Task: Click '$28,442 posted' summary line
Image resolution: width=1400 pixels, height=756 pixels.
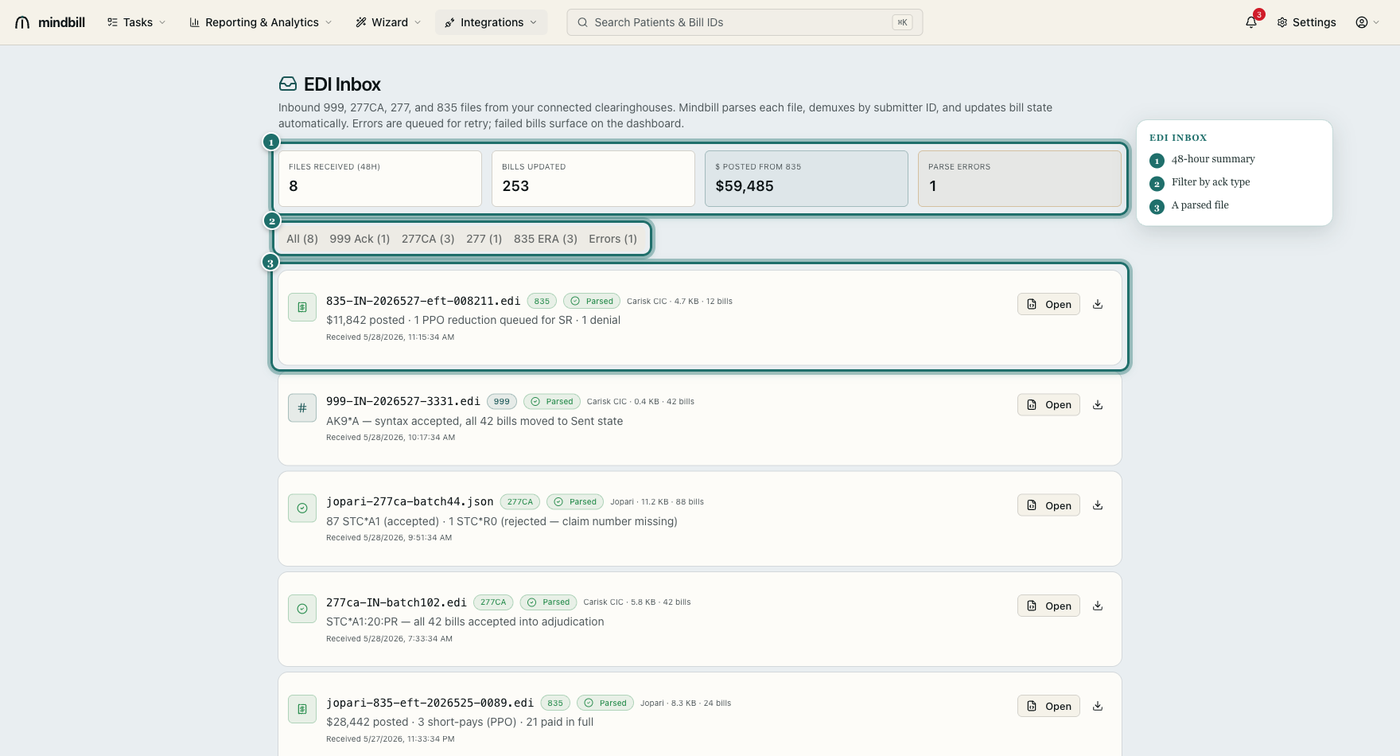Action: (460, 722)
